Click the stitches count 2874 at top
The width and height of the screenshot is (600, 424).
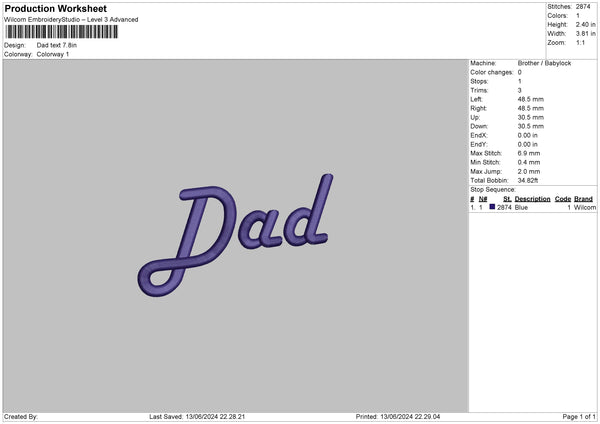pyautogui.click(x=583, y=7)
